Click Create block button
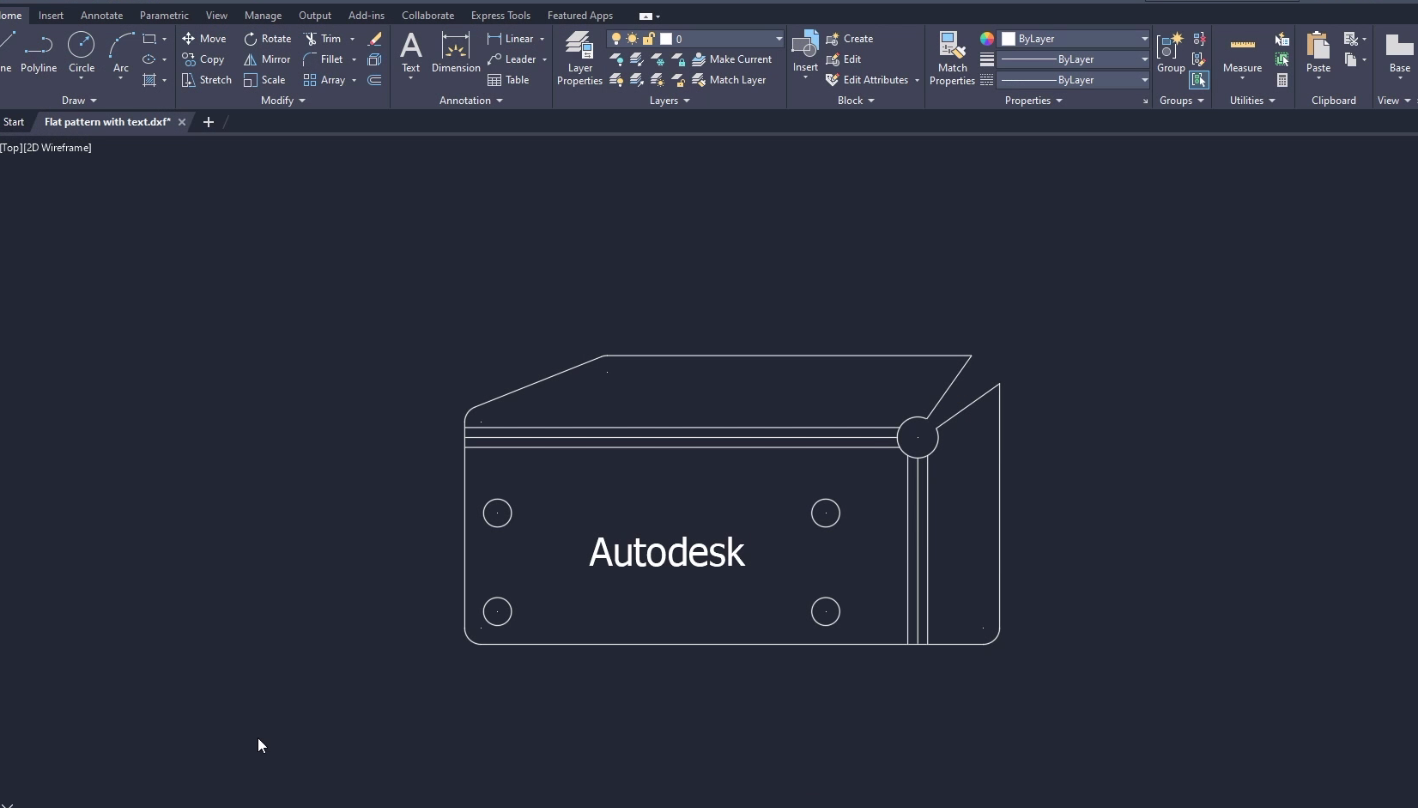The image size is (1418, 808). click(850, 38)
